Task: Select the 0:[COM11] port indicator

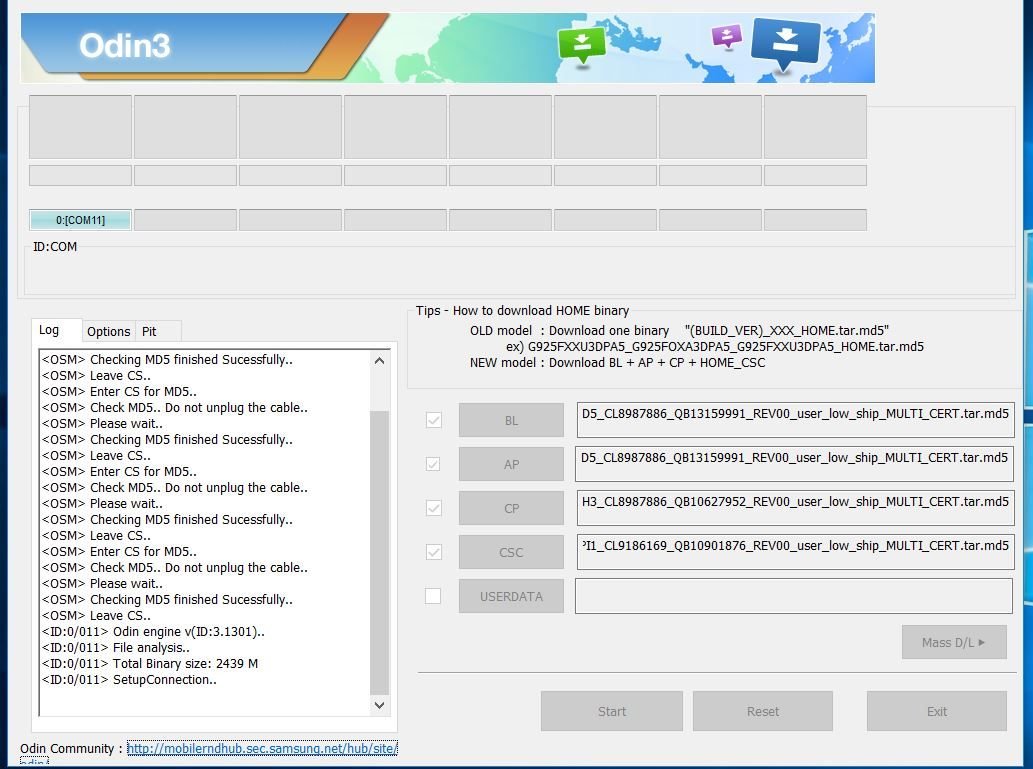Action: click(80, 220)
